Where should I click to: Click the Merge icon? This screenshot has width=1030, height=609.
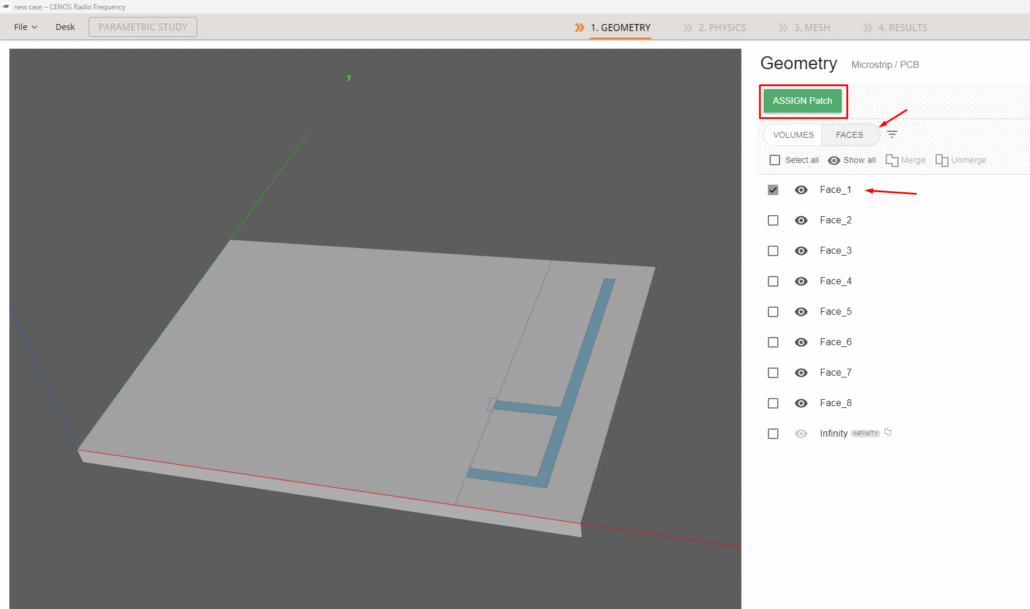tap(892, 160)
